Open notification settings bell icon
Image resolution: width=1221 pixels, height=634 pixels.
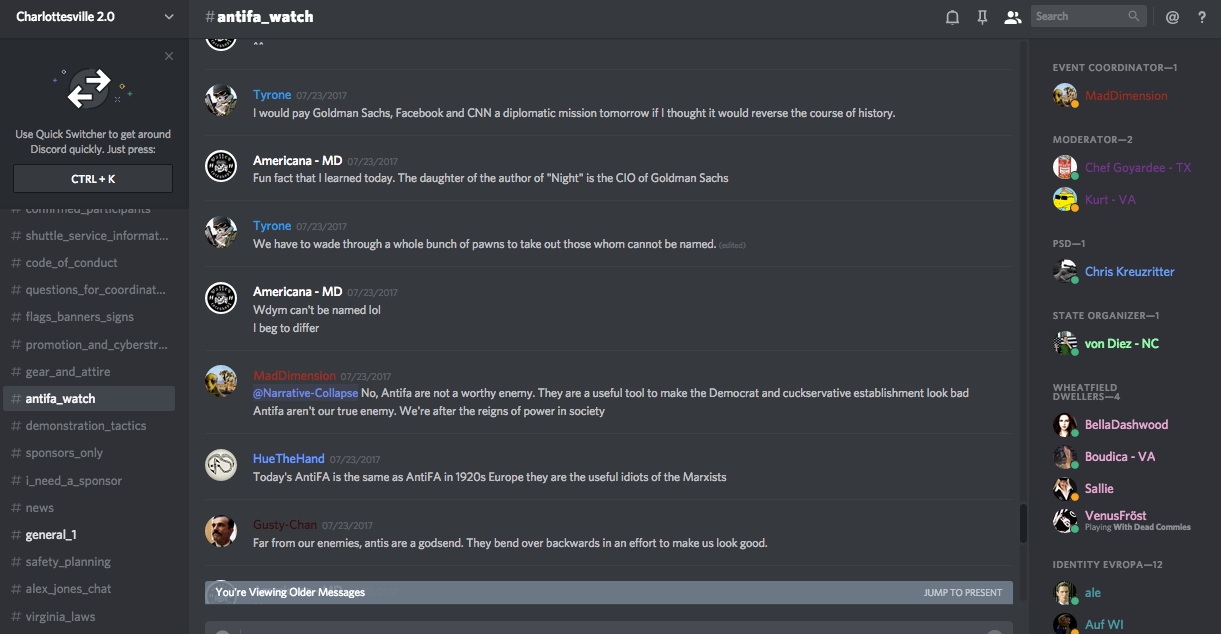[x=952, y=17]
